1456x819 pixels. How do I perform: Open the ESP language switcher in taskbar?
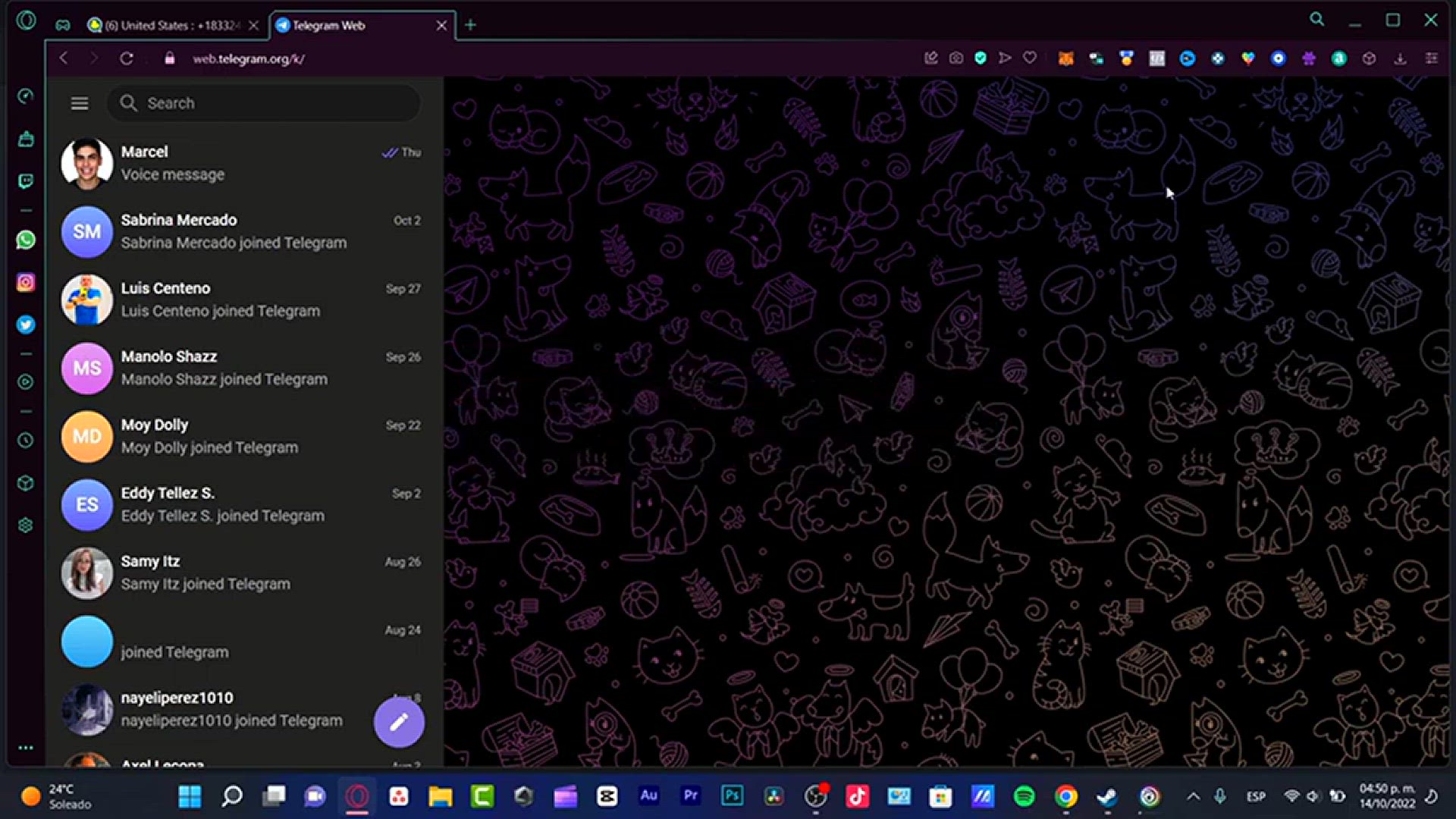point(1256,796)
